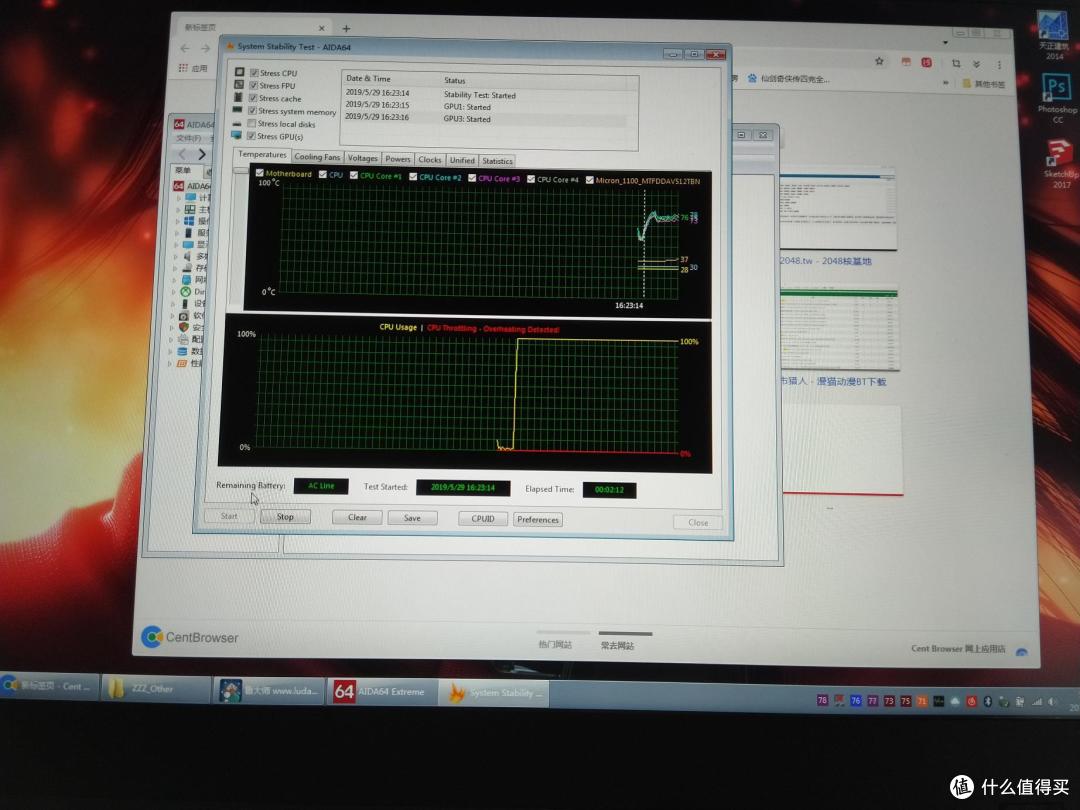Uncheck the Stress FPU checkbox

[253, 85]
